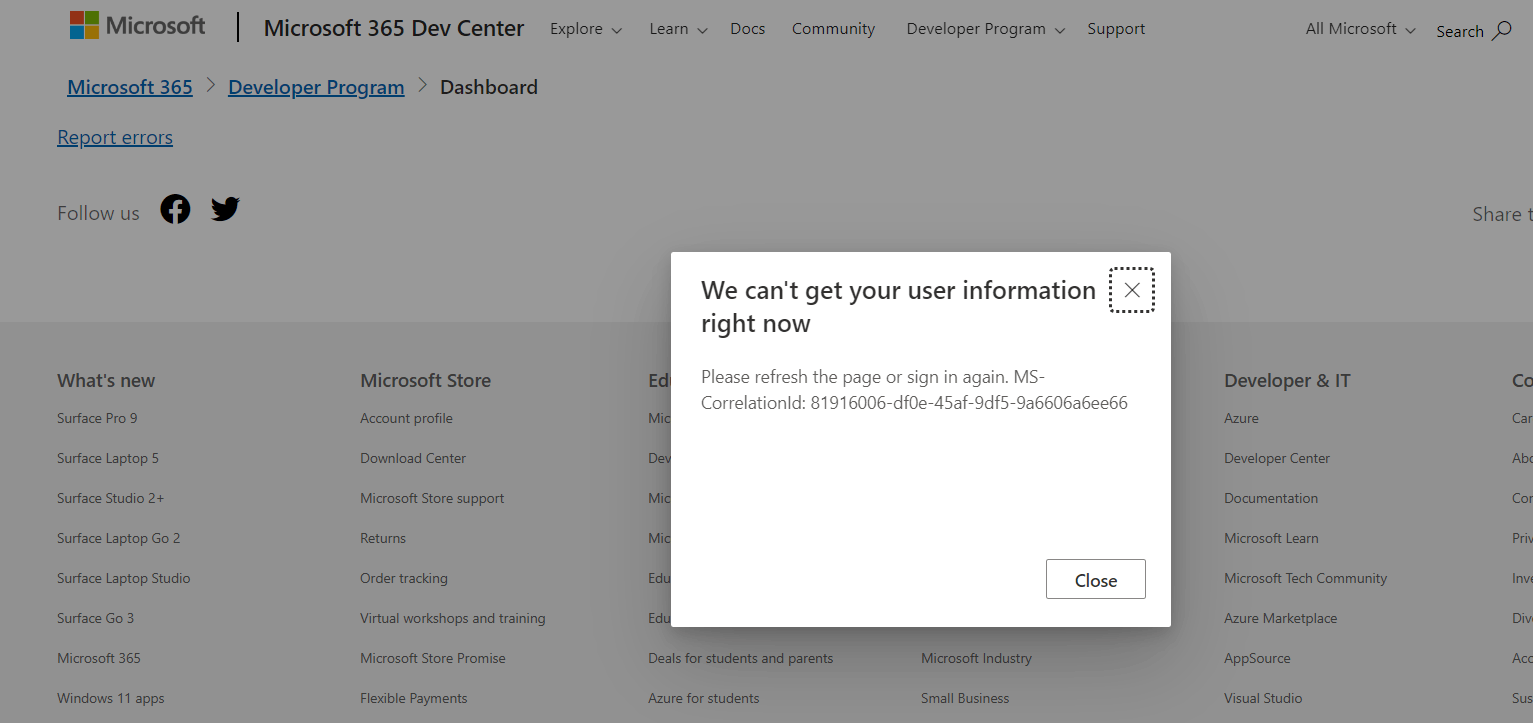Viewport: 1533px width, 723px height.
Task: Go to Microsoft 365 Dev Center home
Action: click(394, 28)
